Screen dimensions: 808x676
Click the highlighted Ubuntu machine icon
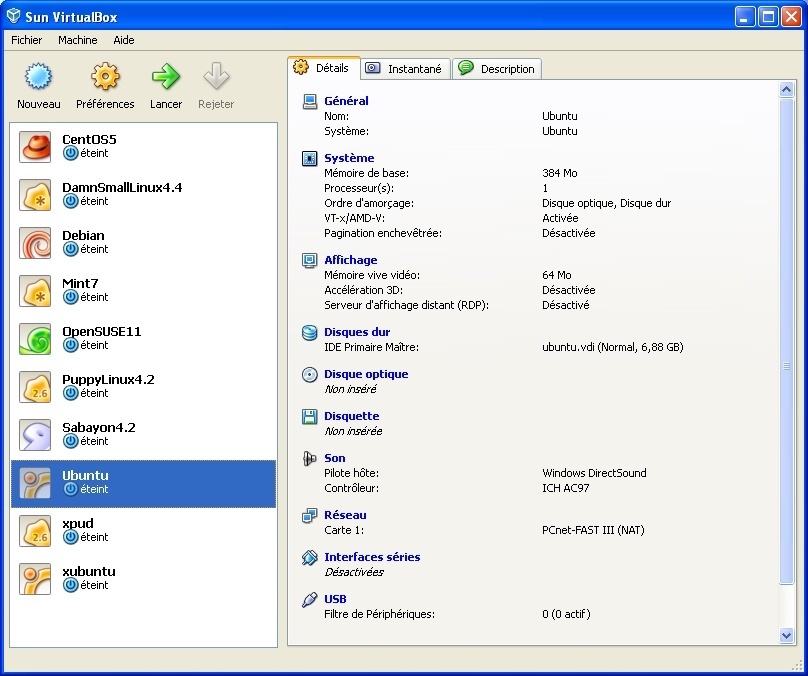click(35, 483)
